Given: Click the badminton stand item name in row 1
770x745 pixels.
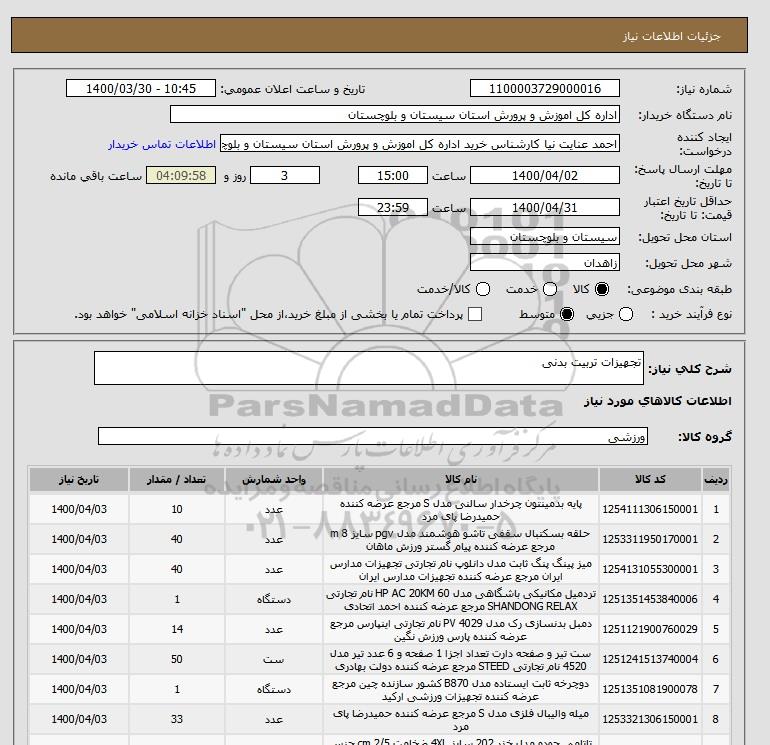Looking at the screenshot, I should point(461,510).
